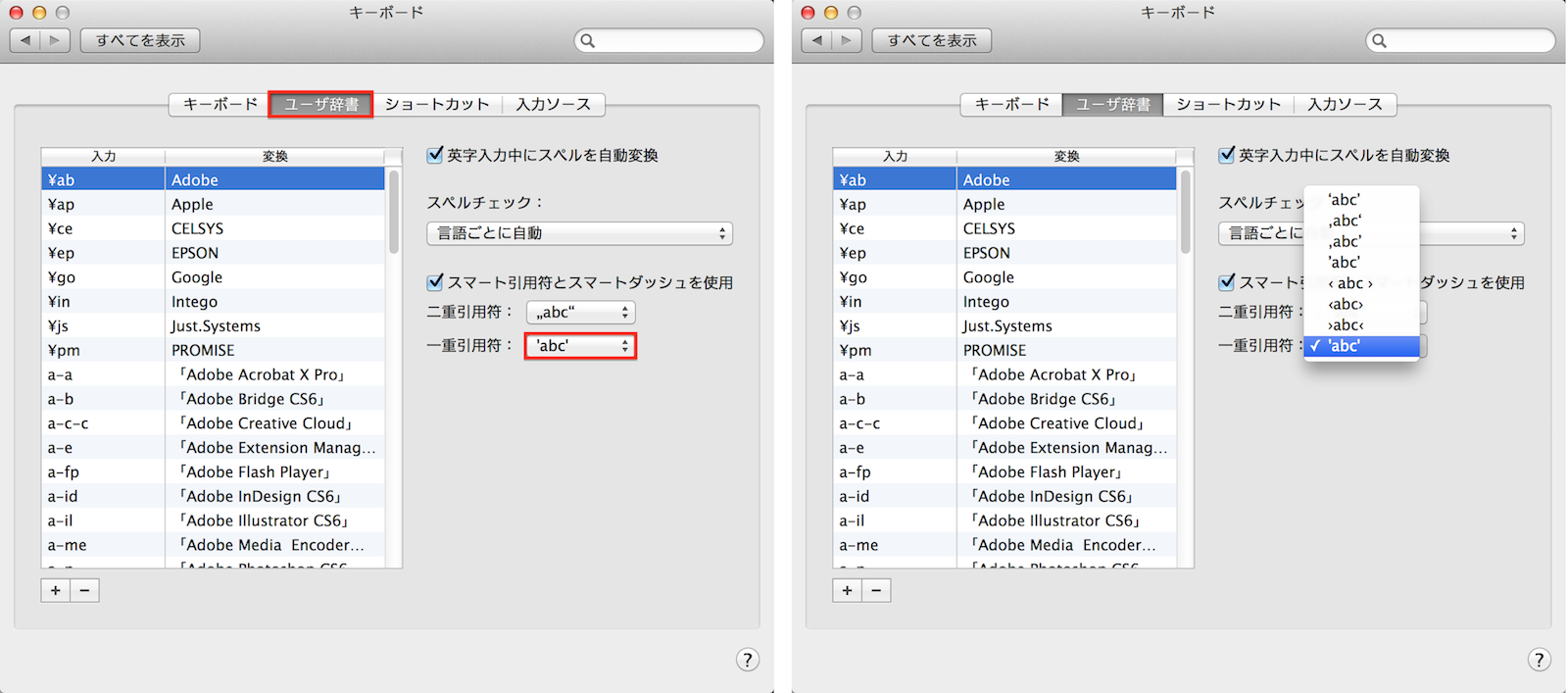The height and width of the screenshot is (693, 1568).
Task: Select 「Adobe Illustrator CS6」 in right window
Action: (1005, 520)
